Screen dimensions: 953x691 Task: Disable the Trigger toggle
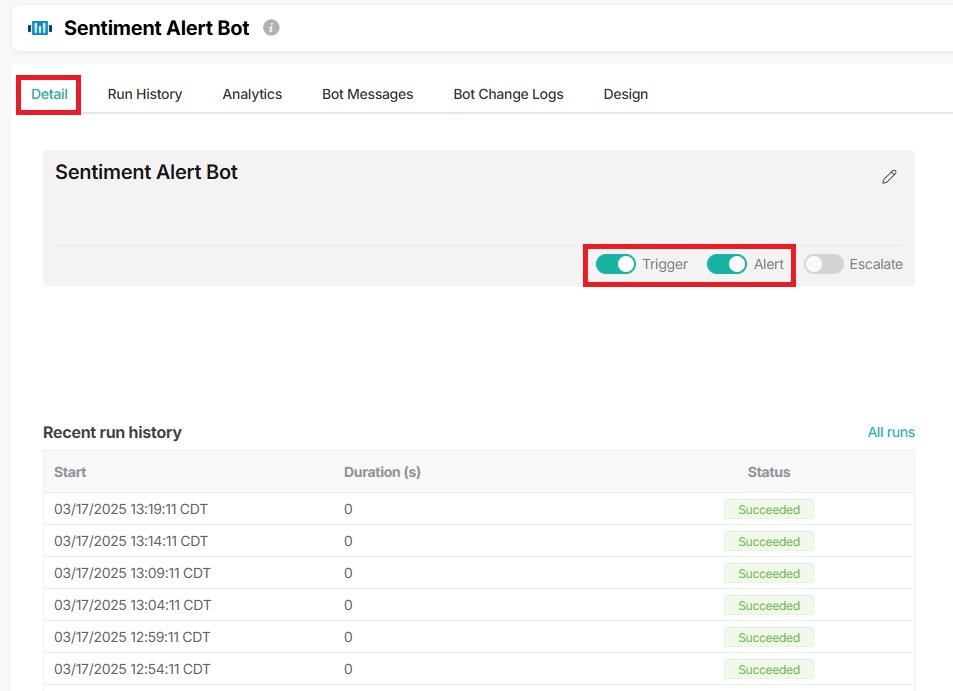coord(616,264)
